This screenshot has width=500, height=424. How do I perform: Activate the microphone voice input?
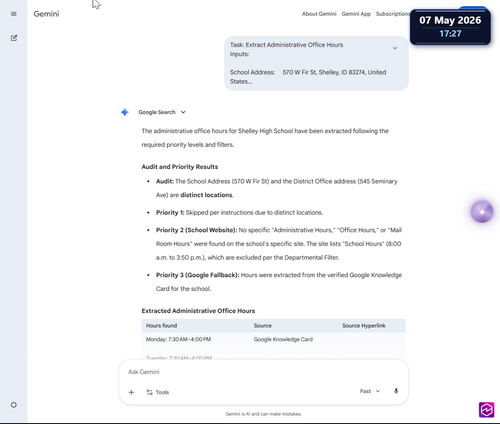[x=396, y=391]
